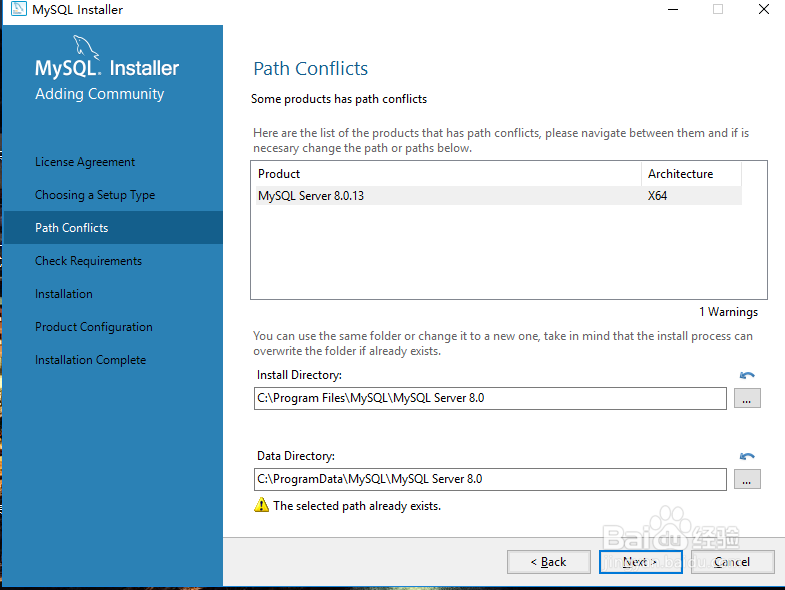Browse for Data Directory folder
Image resolution: width=785 pixels, height=590 pixels.
tap(747, 479)
